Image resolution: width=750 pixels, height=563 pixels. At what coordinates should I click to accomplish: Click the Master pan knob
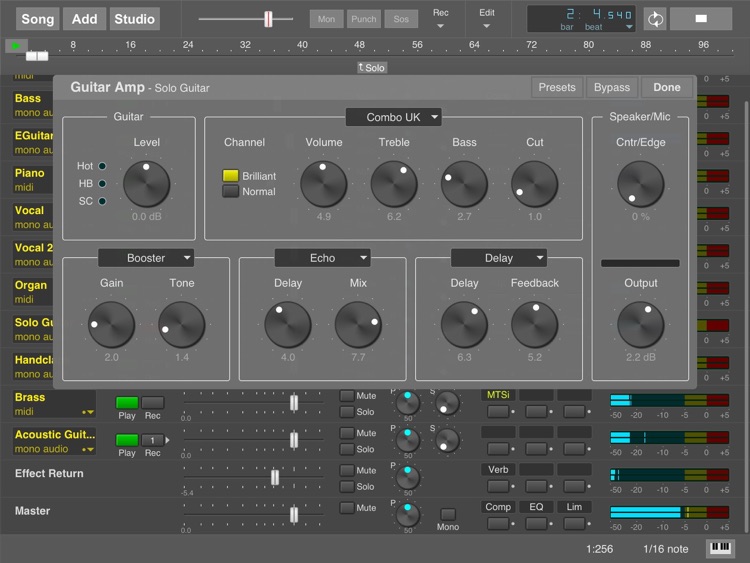click(407, 514)
